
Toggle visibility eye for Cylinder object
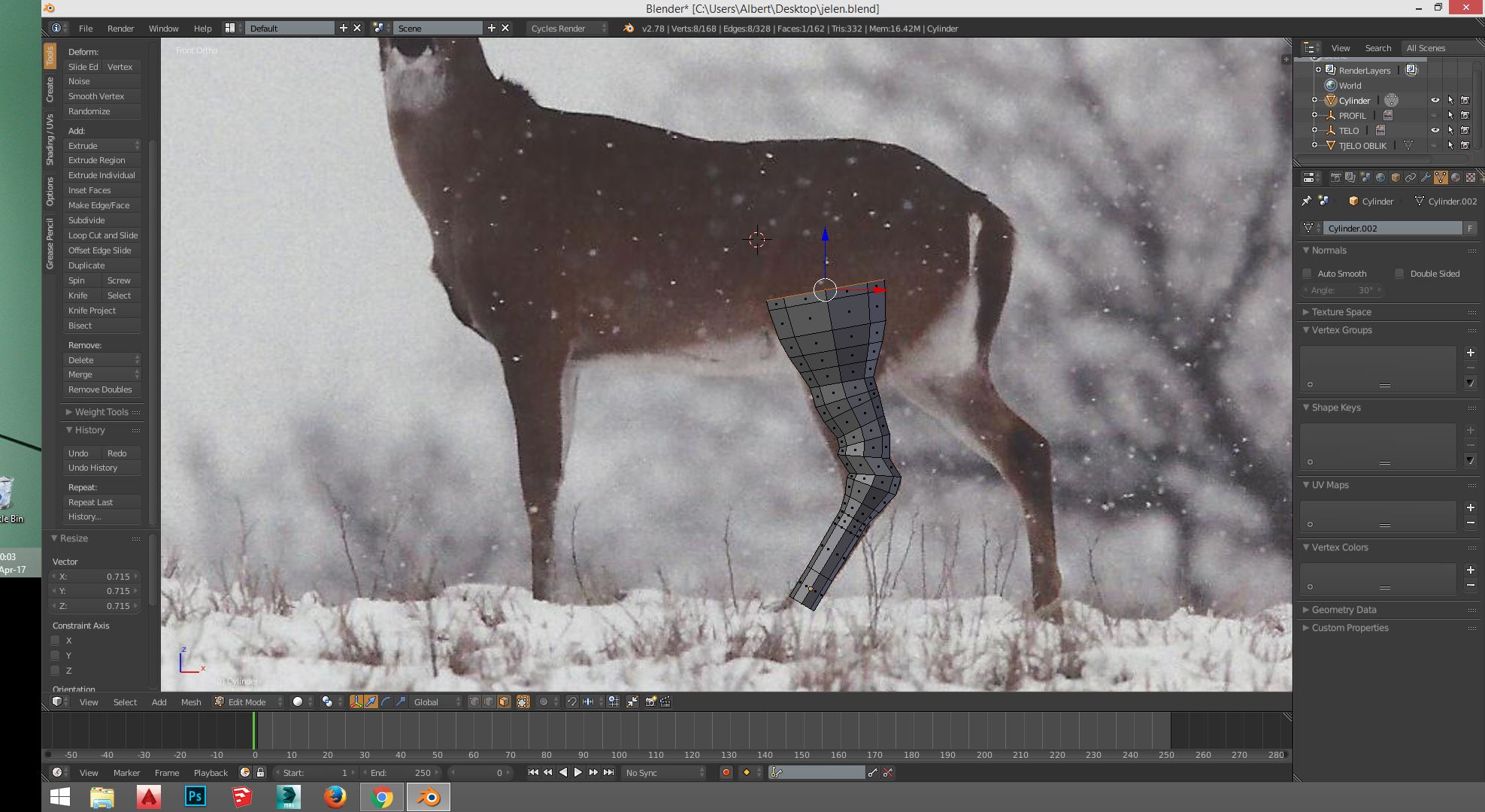1435,100
